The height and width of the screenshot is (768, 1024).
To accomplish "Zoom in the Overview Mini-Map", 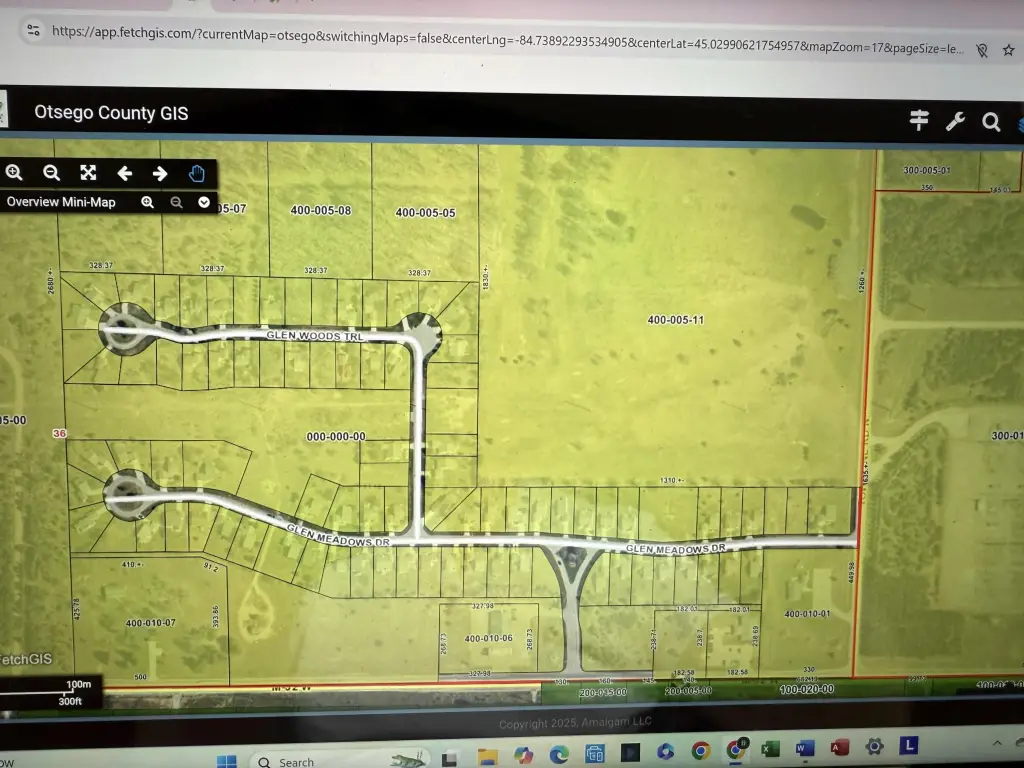I will pyautogui.click(x=147, y=202).
